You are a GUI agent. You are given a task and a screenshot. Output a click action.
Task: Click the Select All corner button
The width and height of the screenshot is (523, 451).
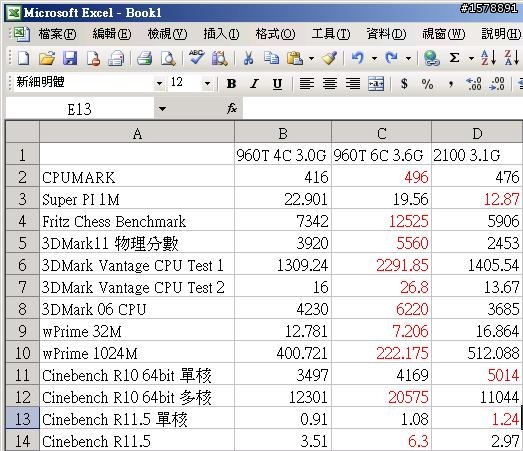tap(22, 132)
